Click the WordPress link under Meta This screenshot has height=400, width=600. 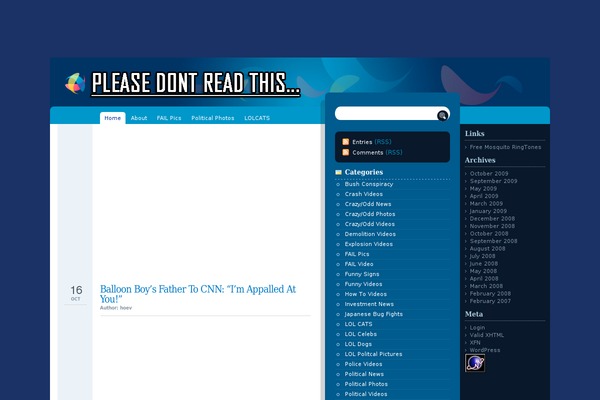pos(485,350)
